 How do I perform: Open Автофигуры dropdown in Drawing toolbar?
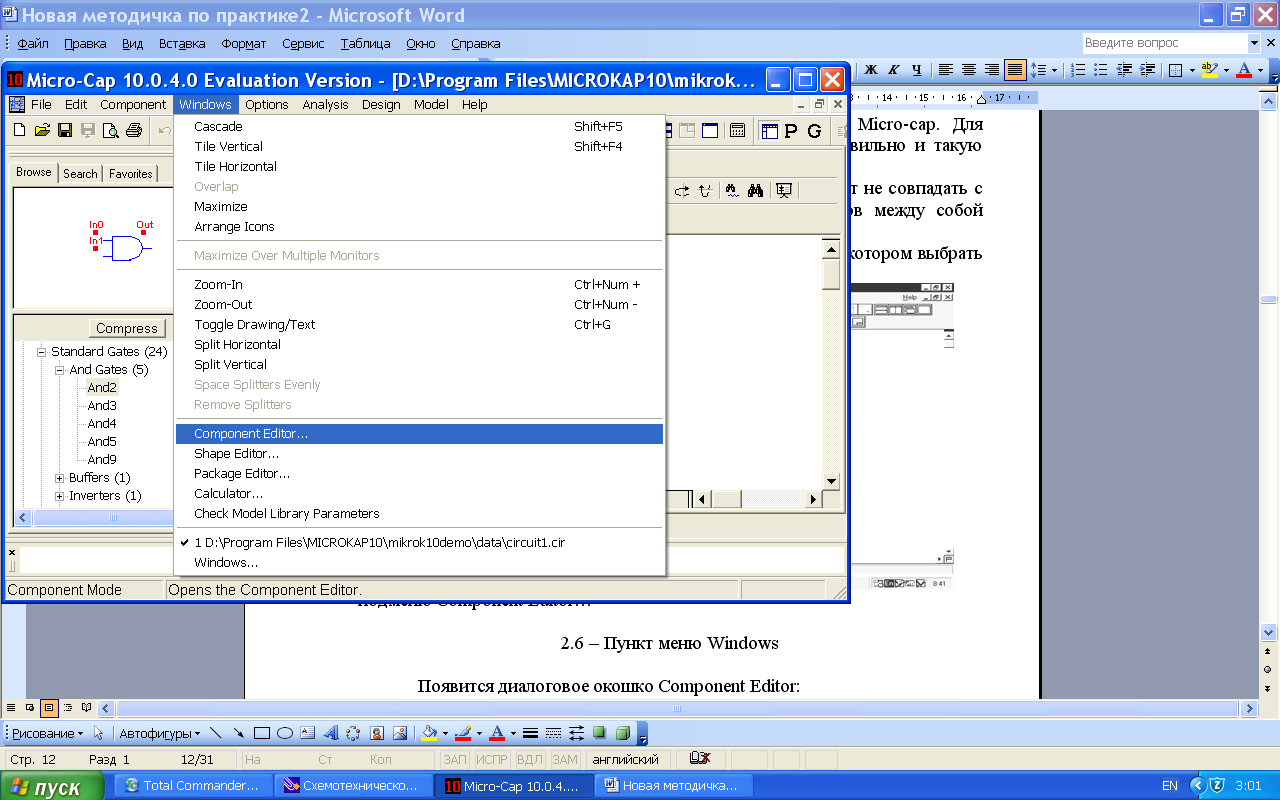pyautogui.click(x=160, y=733)
